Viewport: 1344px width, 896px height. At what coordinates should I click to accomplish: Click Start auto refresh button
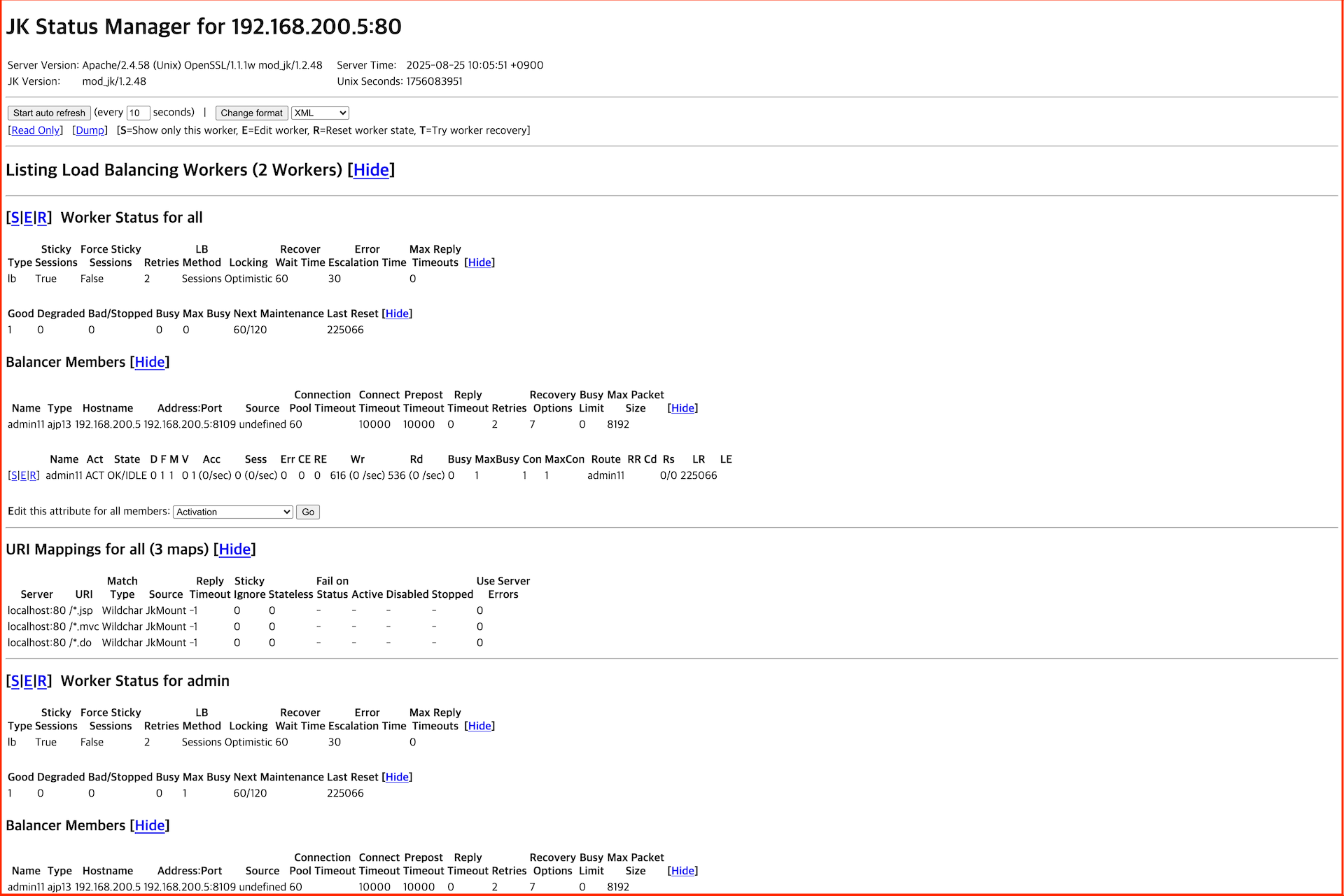(x=49, y=113)
